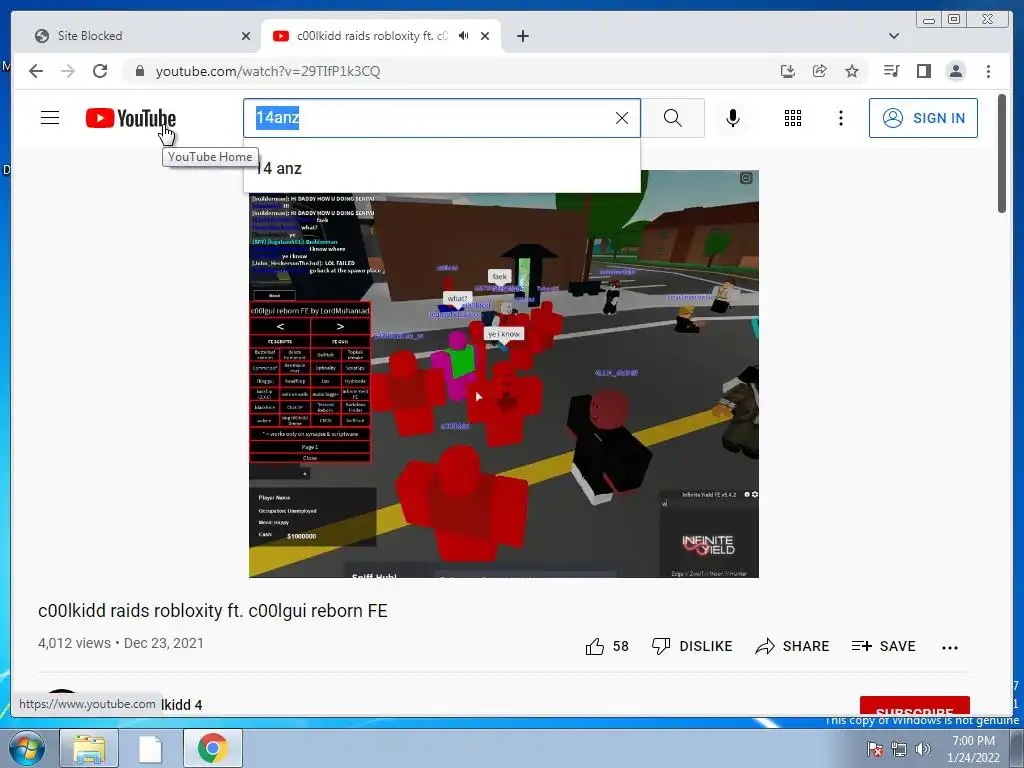Click the SHARE button

(x=792, y=647)
